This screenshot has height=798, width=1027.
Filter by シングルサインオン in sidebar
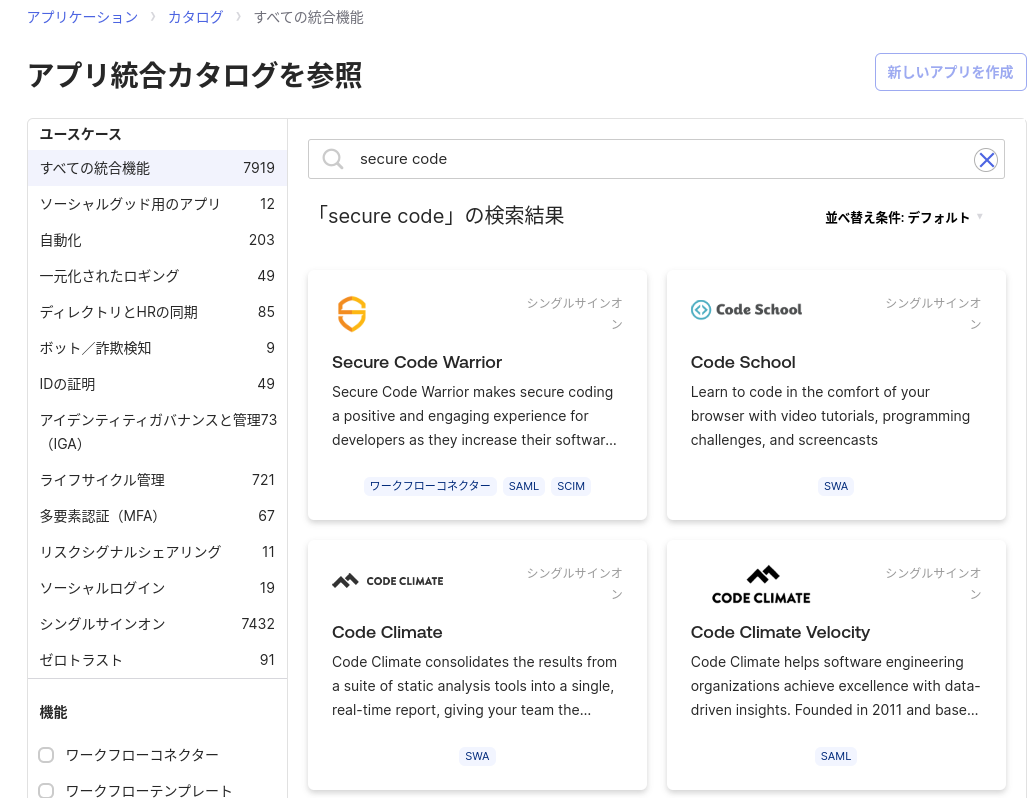pyautogui.click(x=157, y=624)
